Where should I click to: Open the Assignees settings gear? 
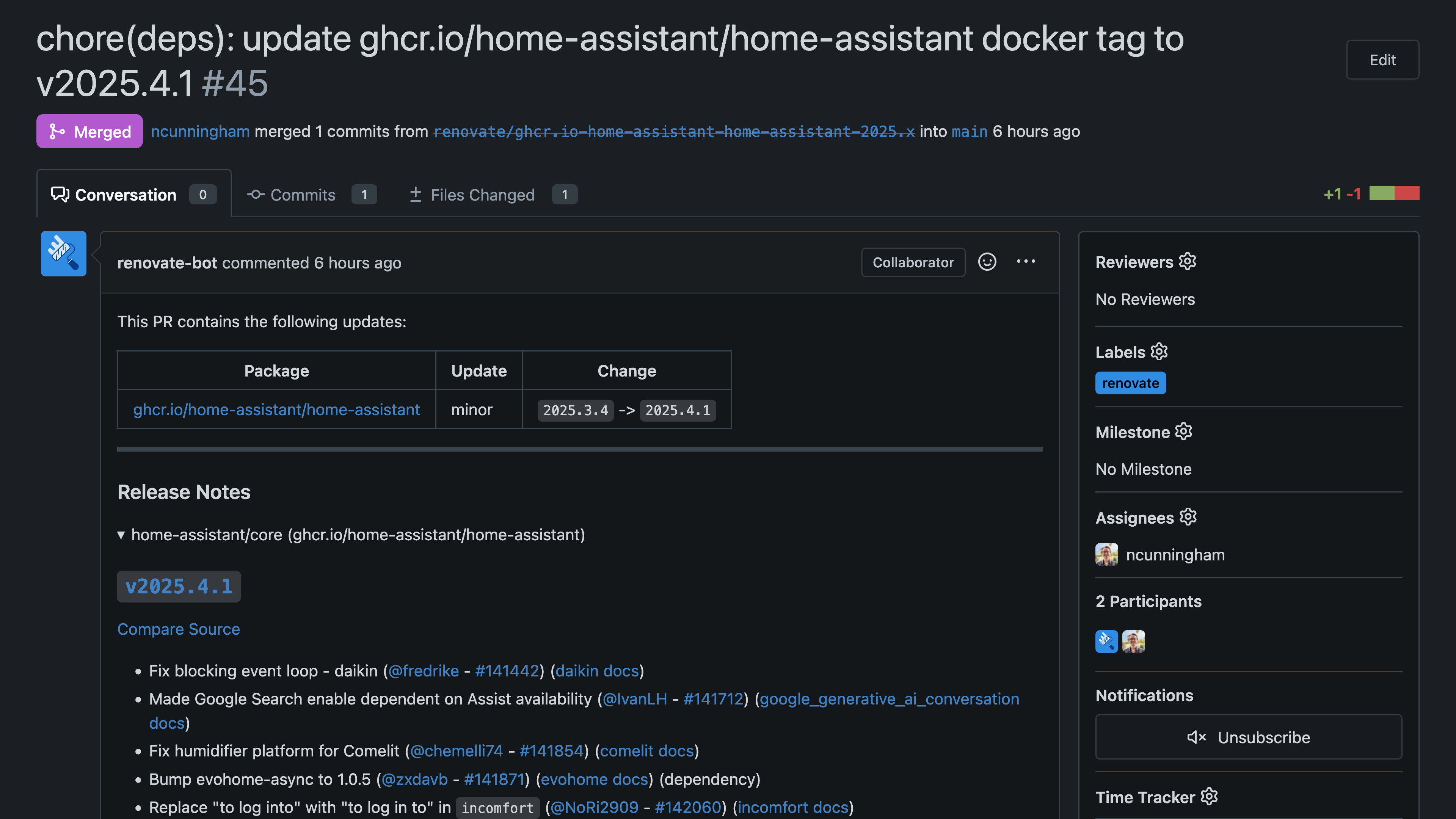point(1188,516)
